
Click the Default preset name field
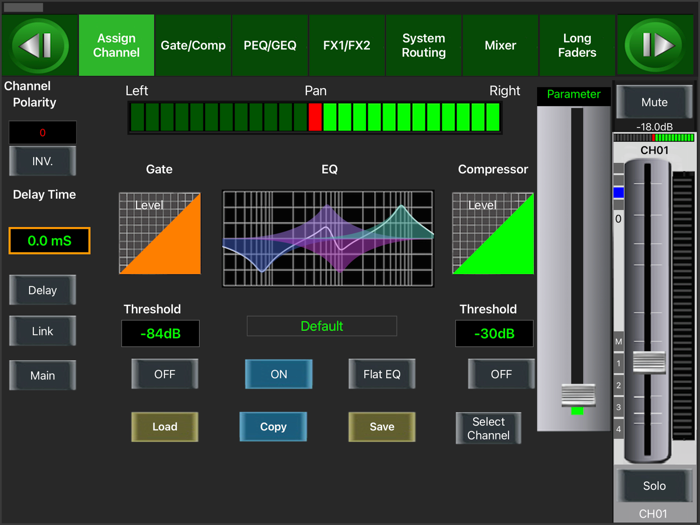322,326
